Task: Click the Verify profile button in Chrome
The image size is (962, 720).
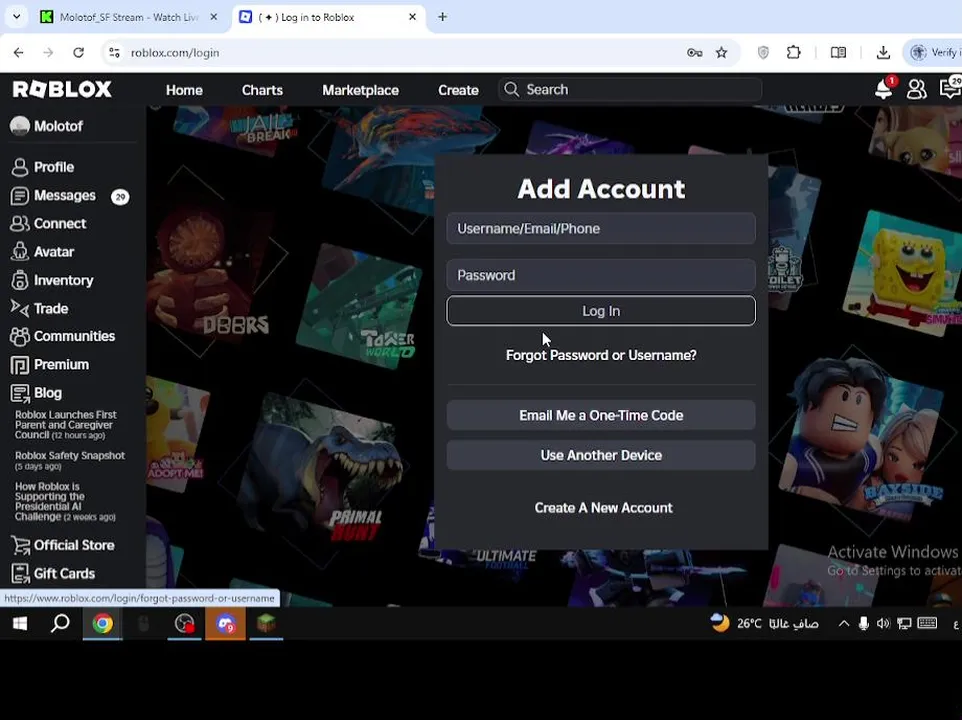Action: pyautogui.click(x=933, y=53)
